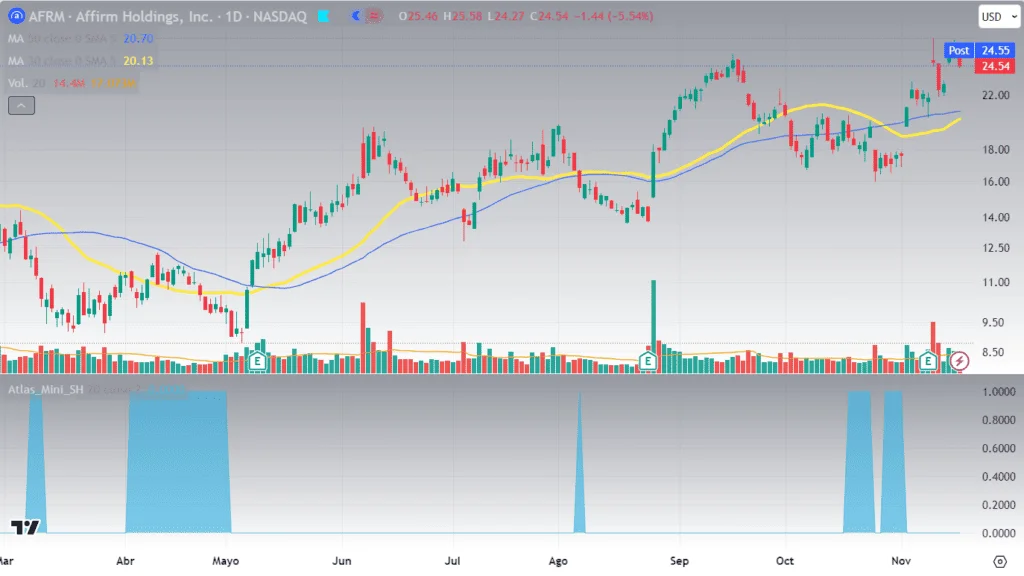Click the 0.0000 indicator axis label
Screen dimensions: 1024x576
[x=999, y=534]
